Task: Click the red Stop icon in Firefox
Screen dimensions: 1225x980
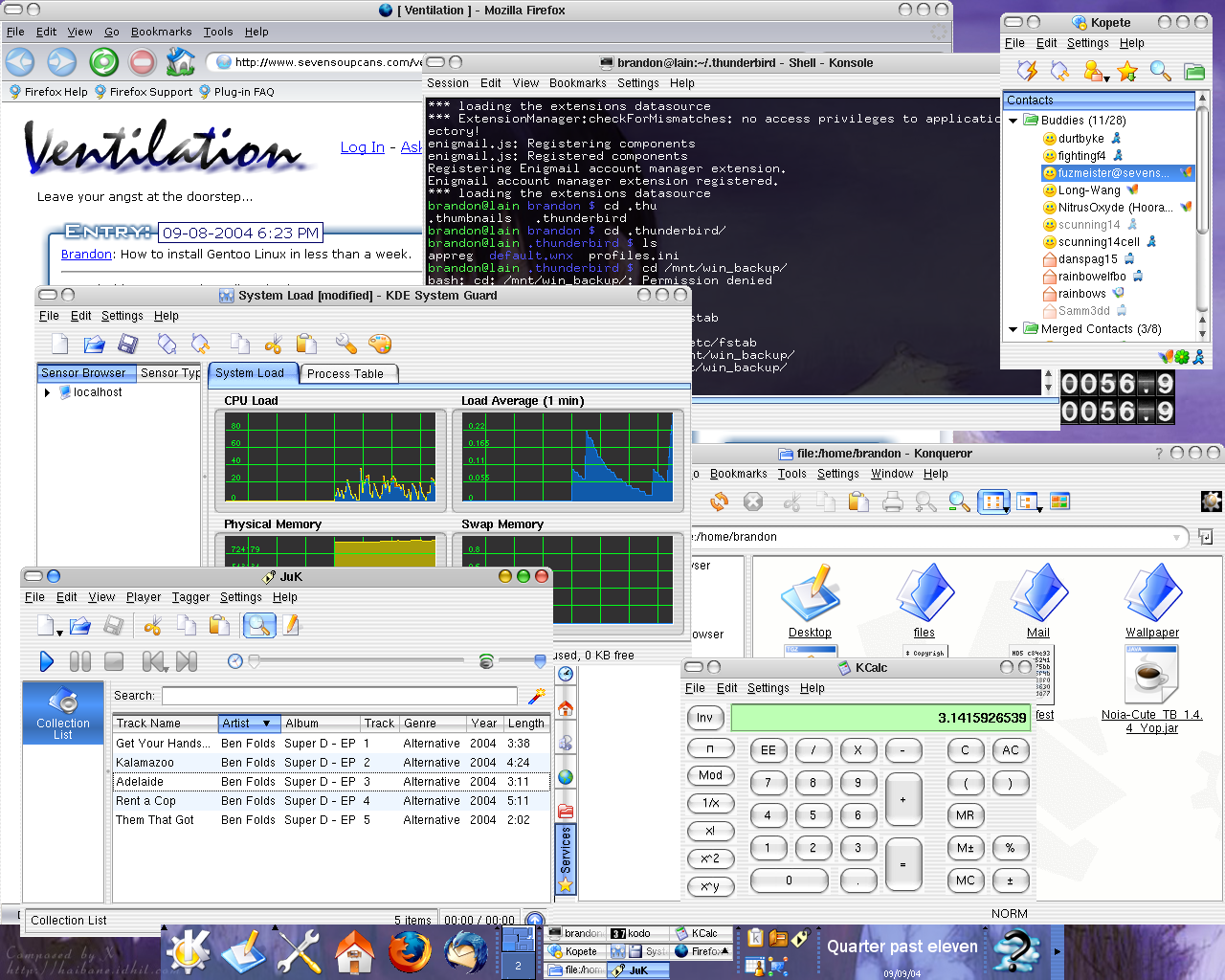Action: (142, 63)
